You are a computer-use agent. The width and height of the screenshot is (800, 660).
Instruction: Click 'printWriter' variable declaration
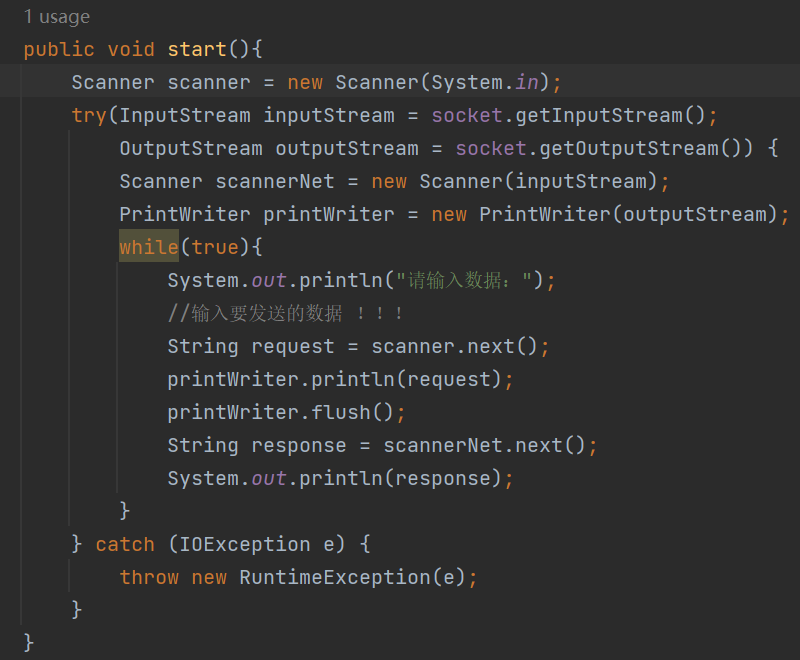click(x=329, y=214)
